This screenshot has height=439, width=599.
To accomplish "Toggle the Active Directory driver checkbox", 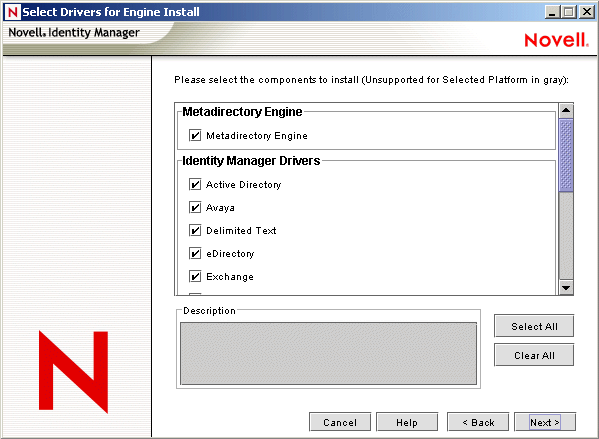I will 195,185.
